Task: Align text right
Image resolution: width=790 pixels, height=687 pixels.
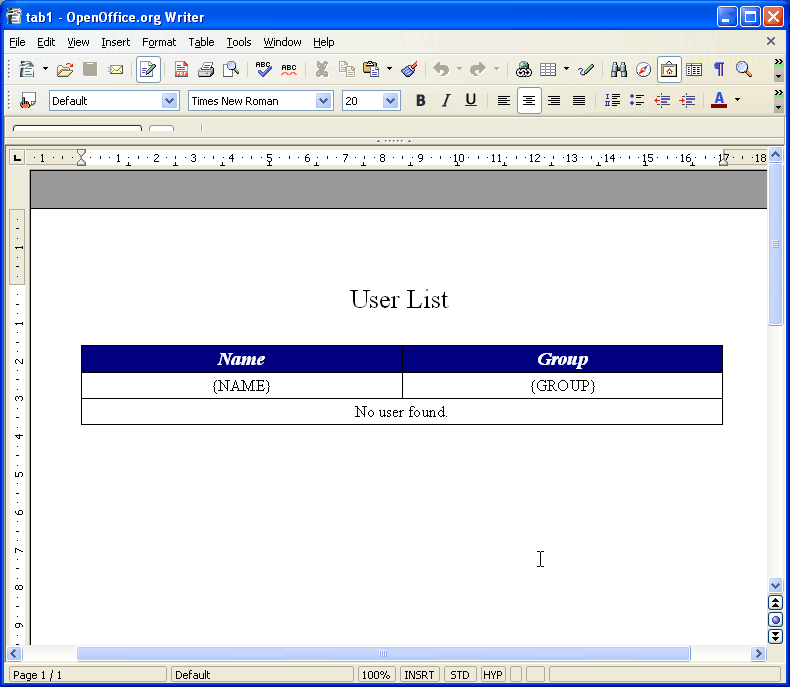Action: (x=554, y=101)
